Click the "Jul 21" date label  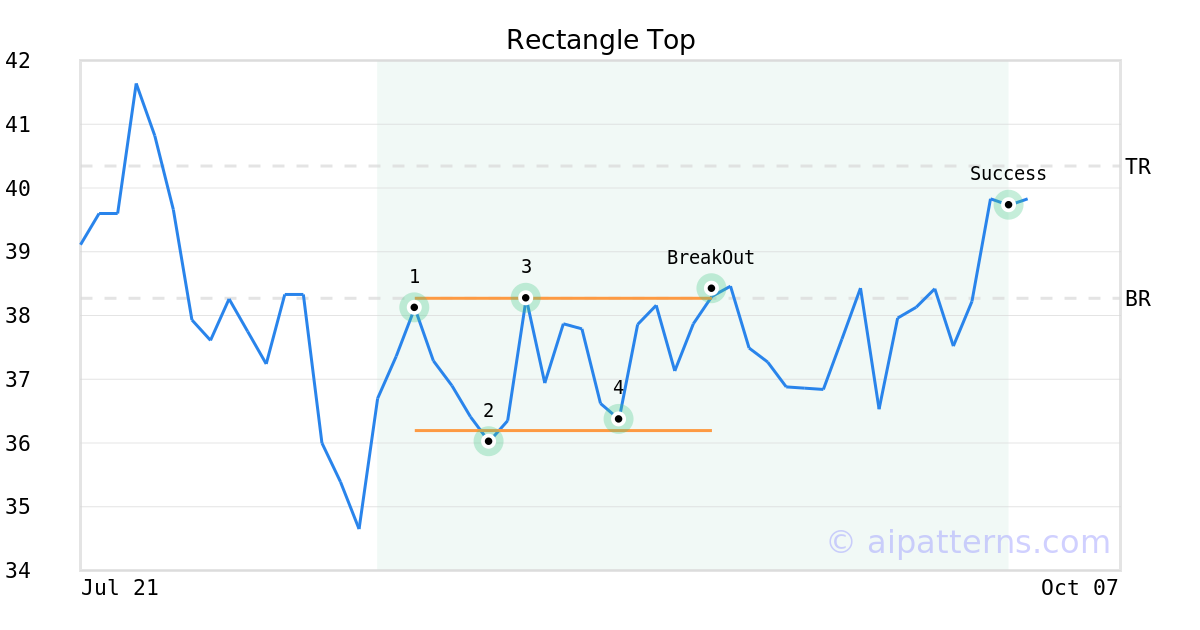pos(119,588)
